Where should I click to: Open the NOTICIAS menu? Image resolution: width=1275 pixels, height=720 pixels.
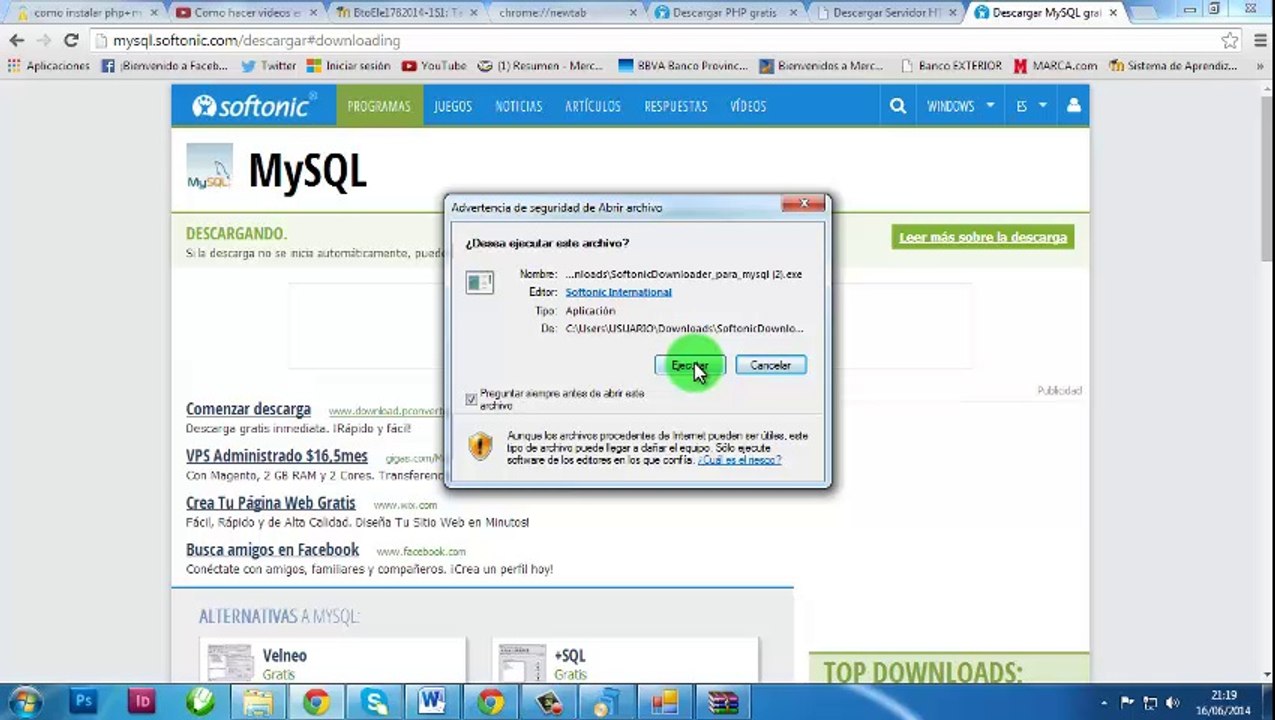coord(519,106)
